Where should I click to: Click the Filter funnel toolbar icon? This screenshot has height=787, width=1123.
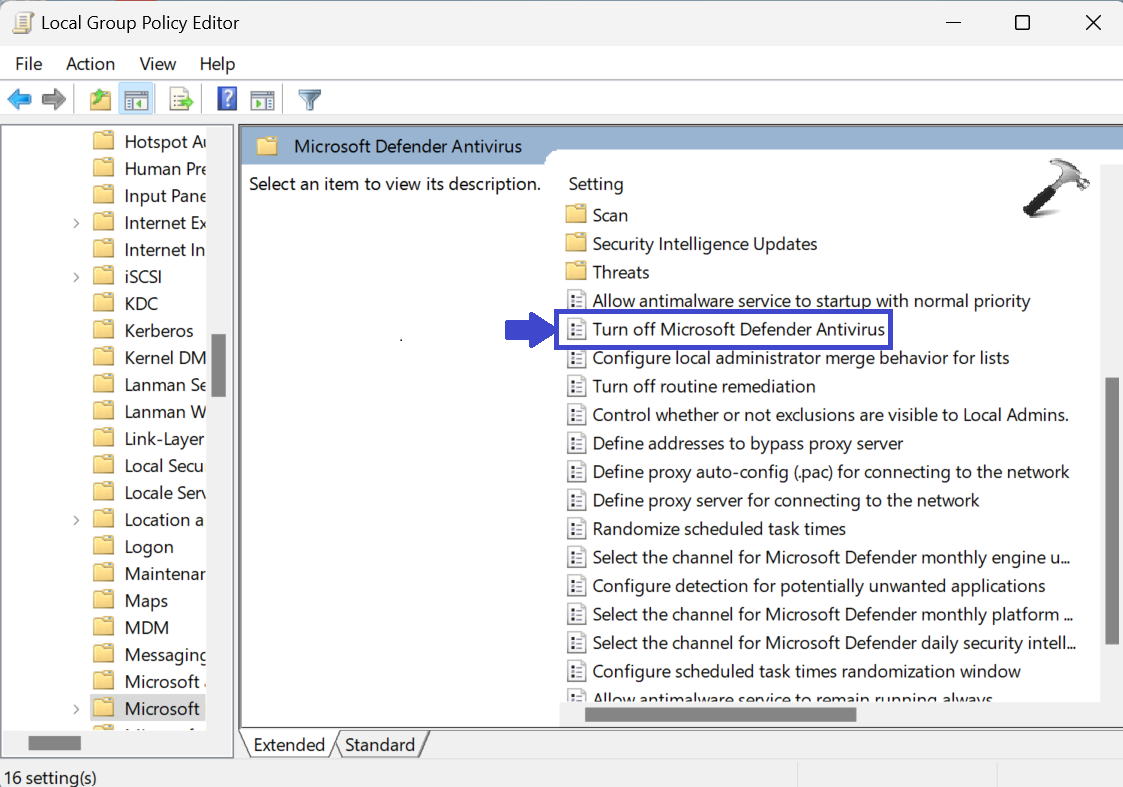310,99
